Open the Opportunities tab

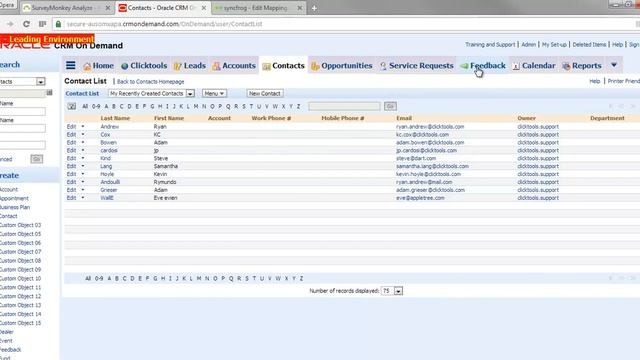tap(342, 66)
